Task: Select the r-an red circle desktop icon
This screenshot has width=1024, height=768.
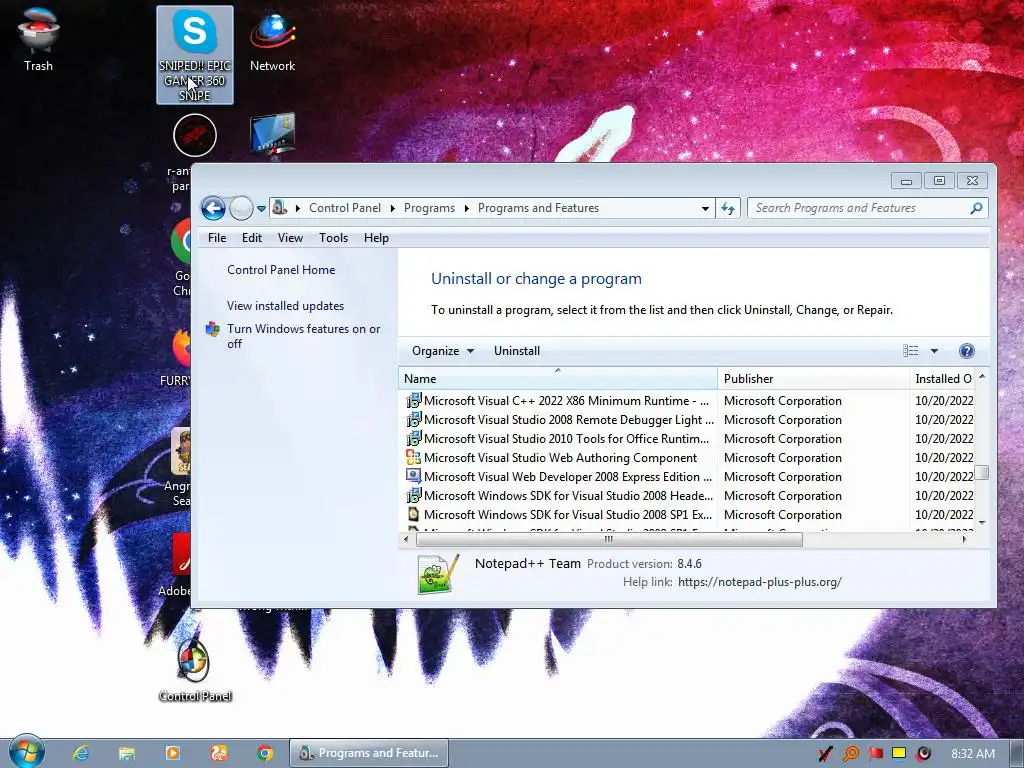Action: (195, 135)
